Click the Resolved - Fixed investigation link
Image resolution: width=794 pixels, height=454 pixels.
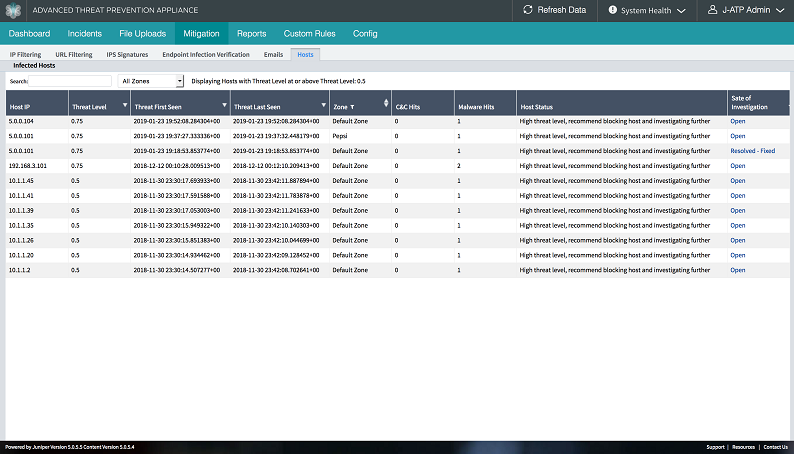[752, 151]
